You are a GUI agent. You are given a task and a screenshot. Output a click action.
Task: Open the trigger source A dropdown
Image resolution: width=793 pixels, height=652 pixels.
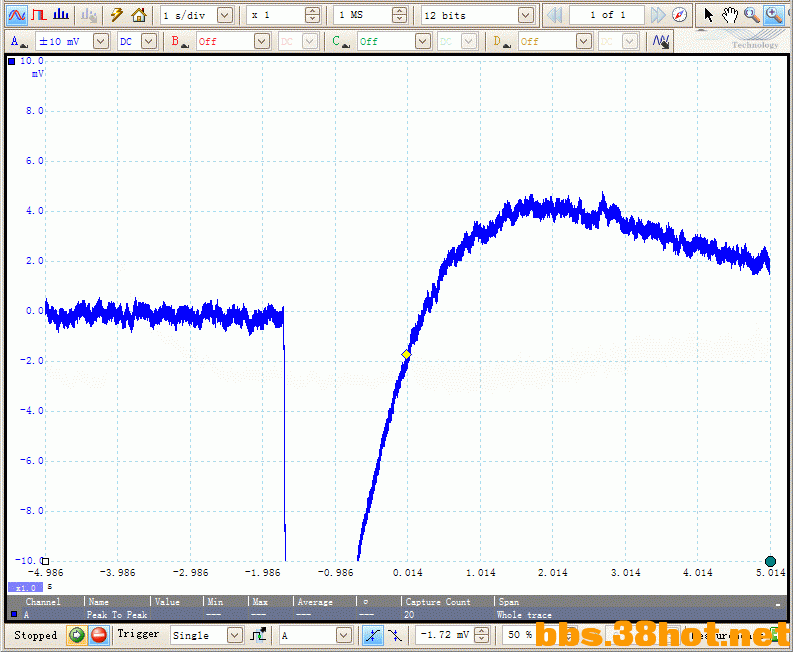point(343,635)
